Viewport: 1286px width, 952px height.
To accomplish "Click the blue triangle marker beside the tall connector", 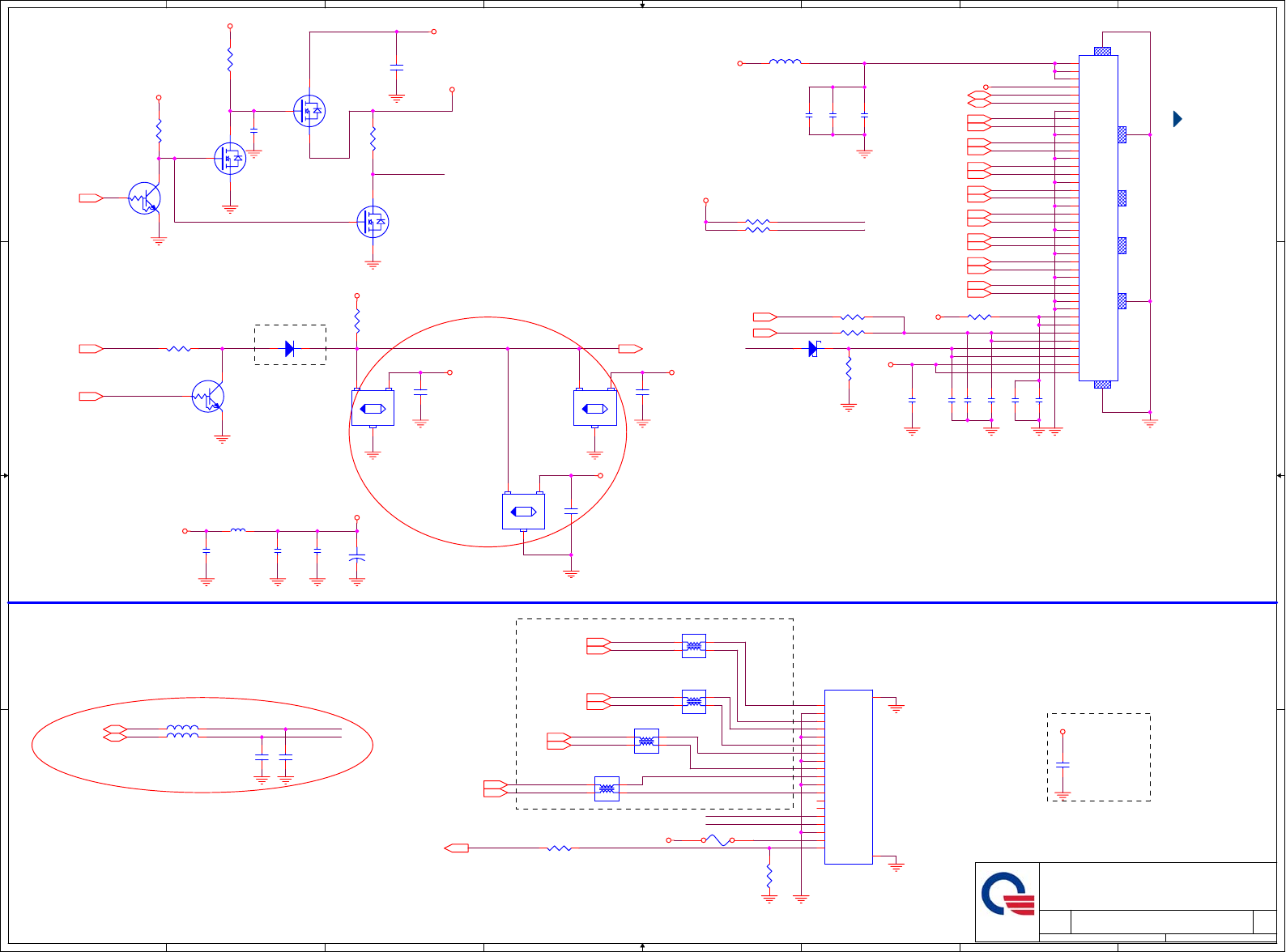I will [1177, 119].
